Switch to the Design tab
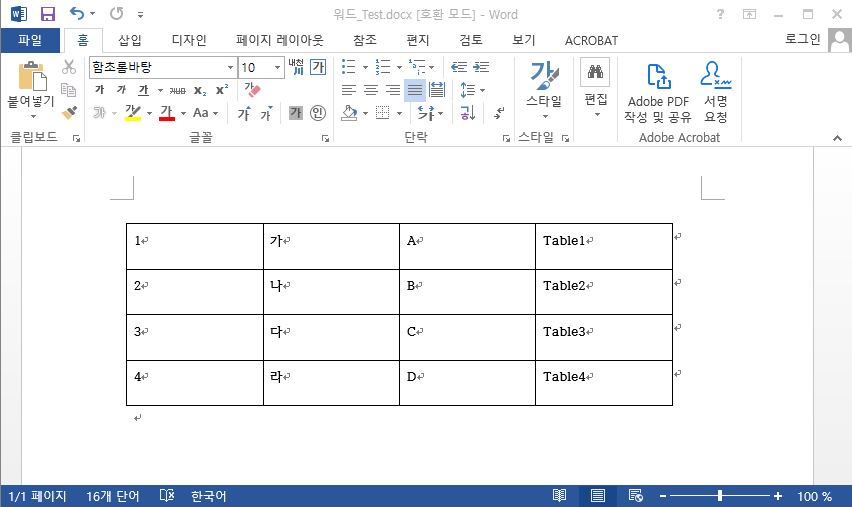The image size is (852, 507). 189,40
